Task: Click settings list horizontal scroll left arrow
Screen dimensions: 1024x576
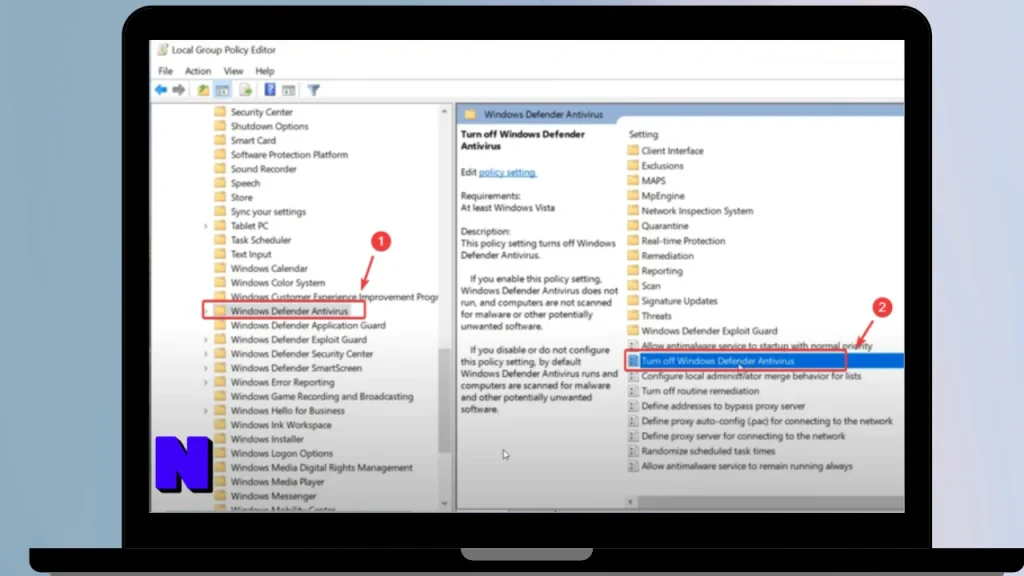Action: [630, 502]
